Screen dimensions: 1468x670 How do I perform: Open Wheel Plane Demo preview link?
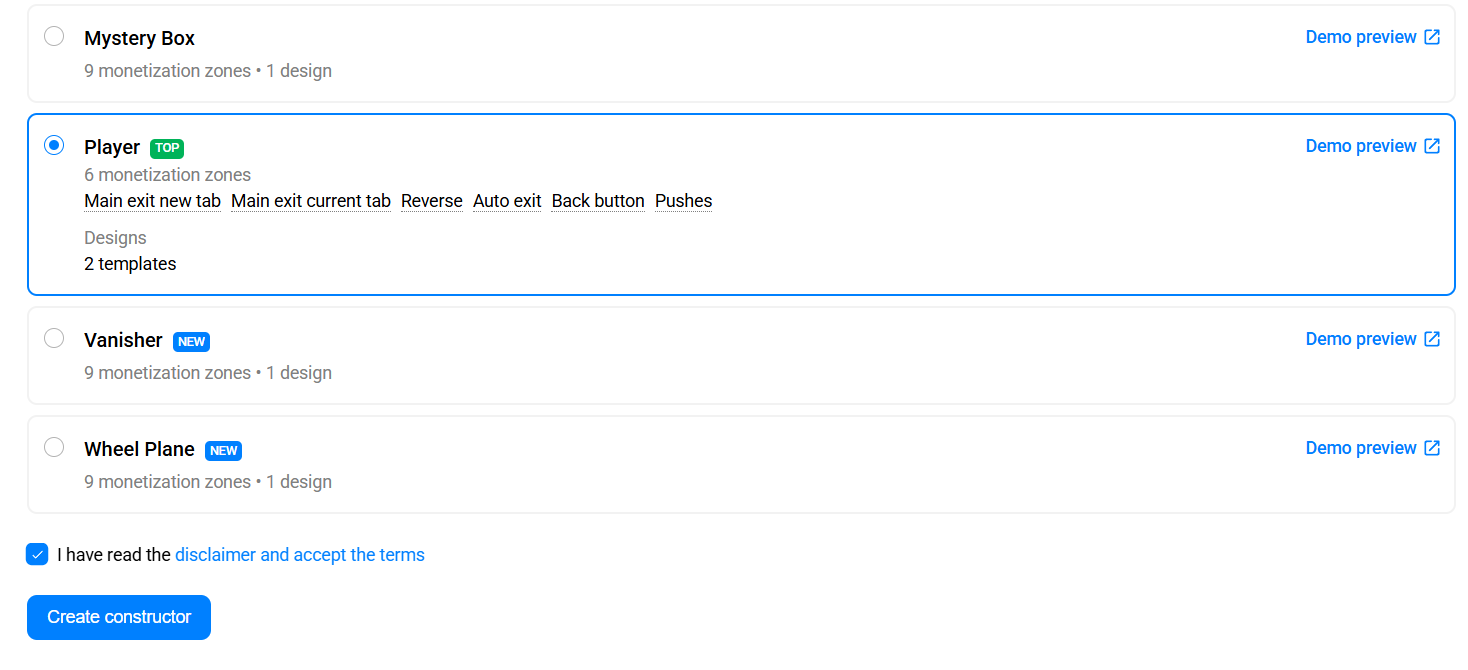(x=1372, y=448)
